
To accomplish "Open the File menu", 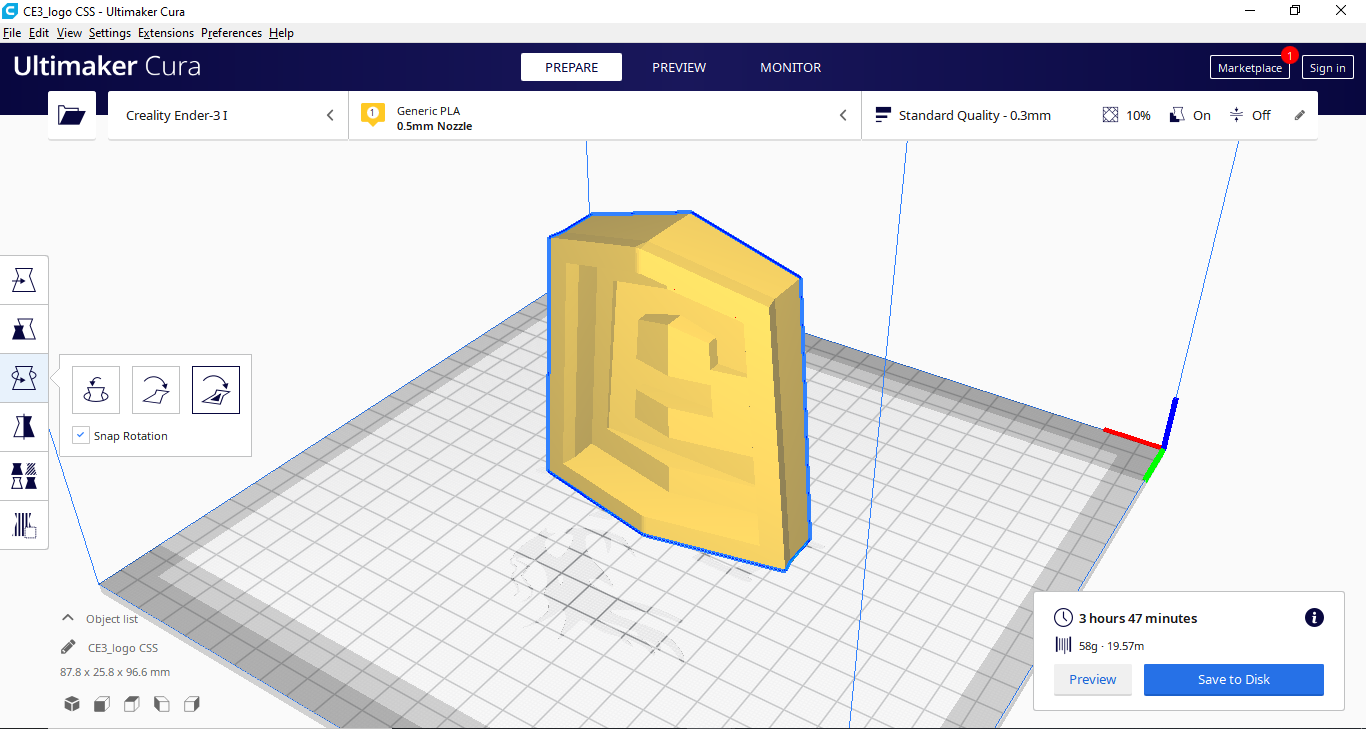I will (x=12, y=33).
